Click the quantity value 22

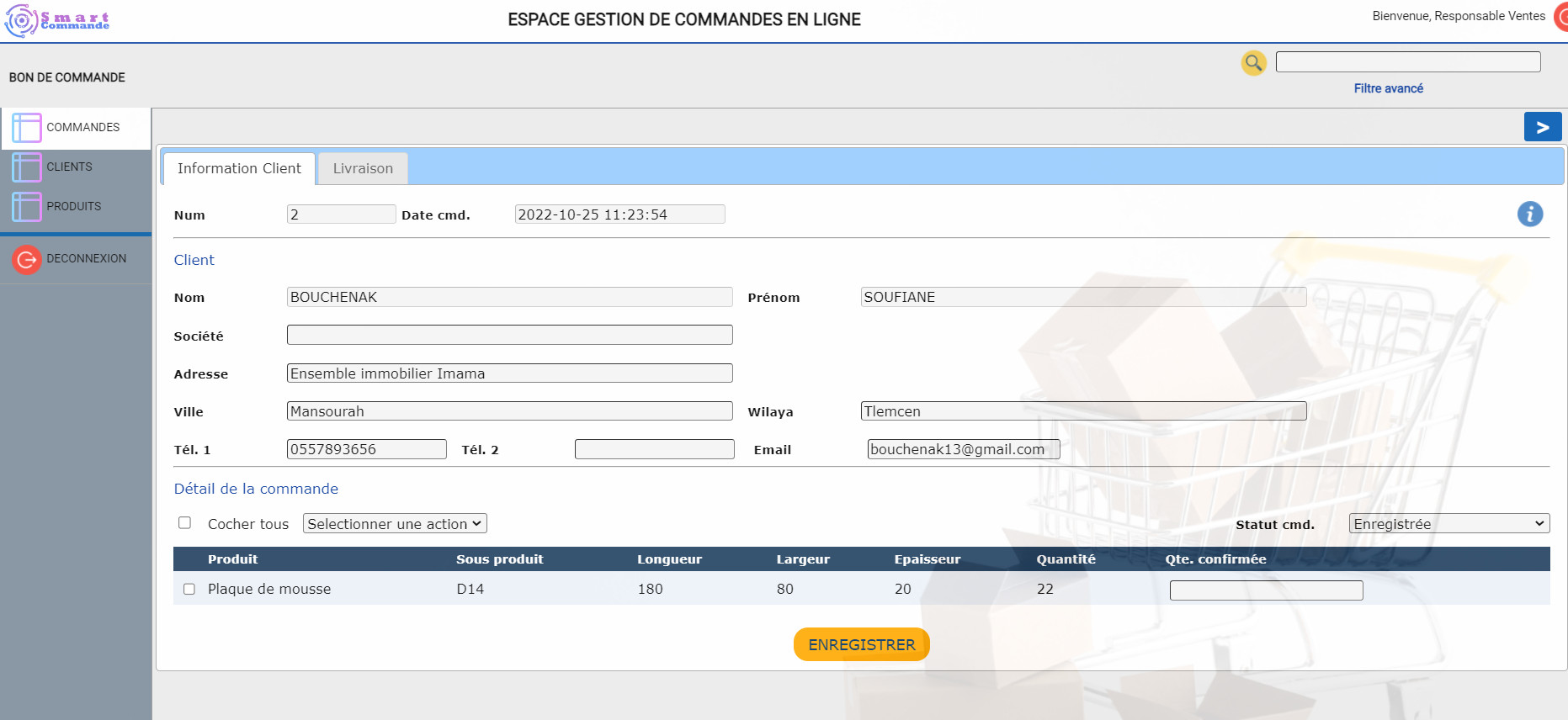(1044, 589)
